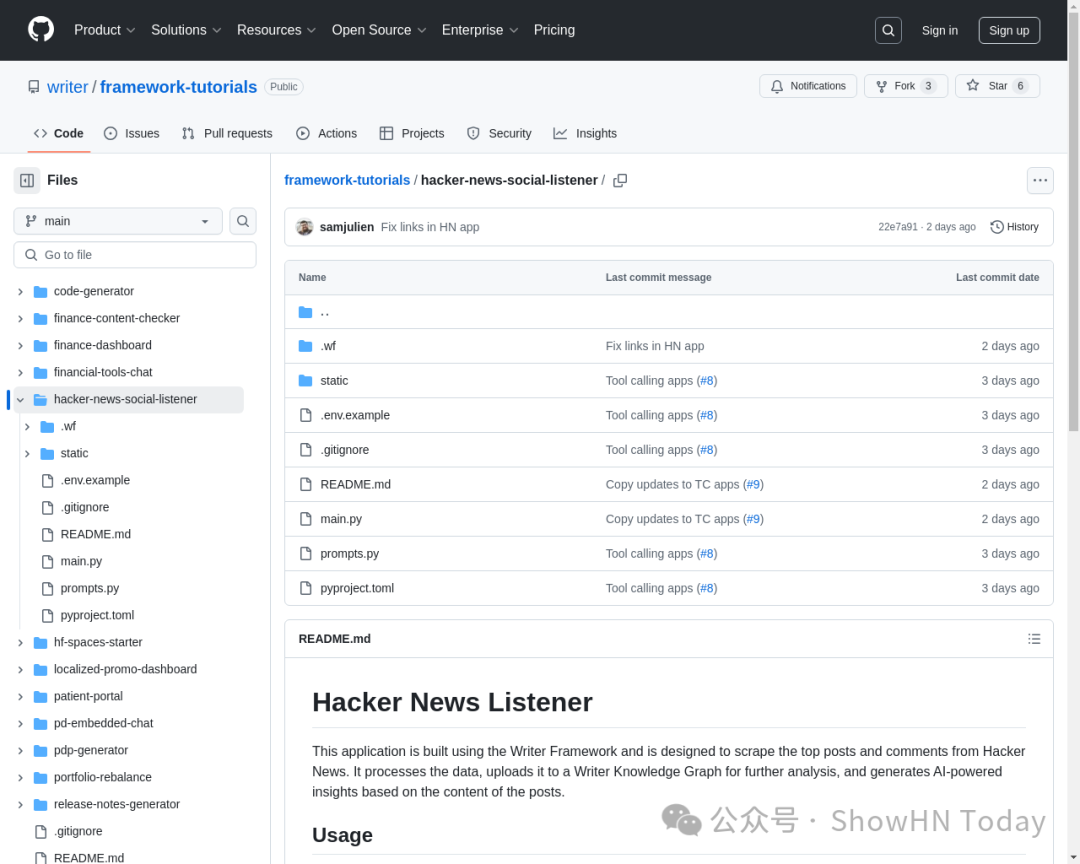Click the Sign in link
Viewport: 1080px width, 864px height.
940,30
